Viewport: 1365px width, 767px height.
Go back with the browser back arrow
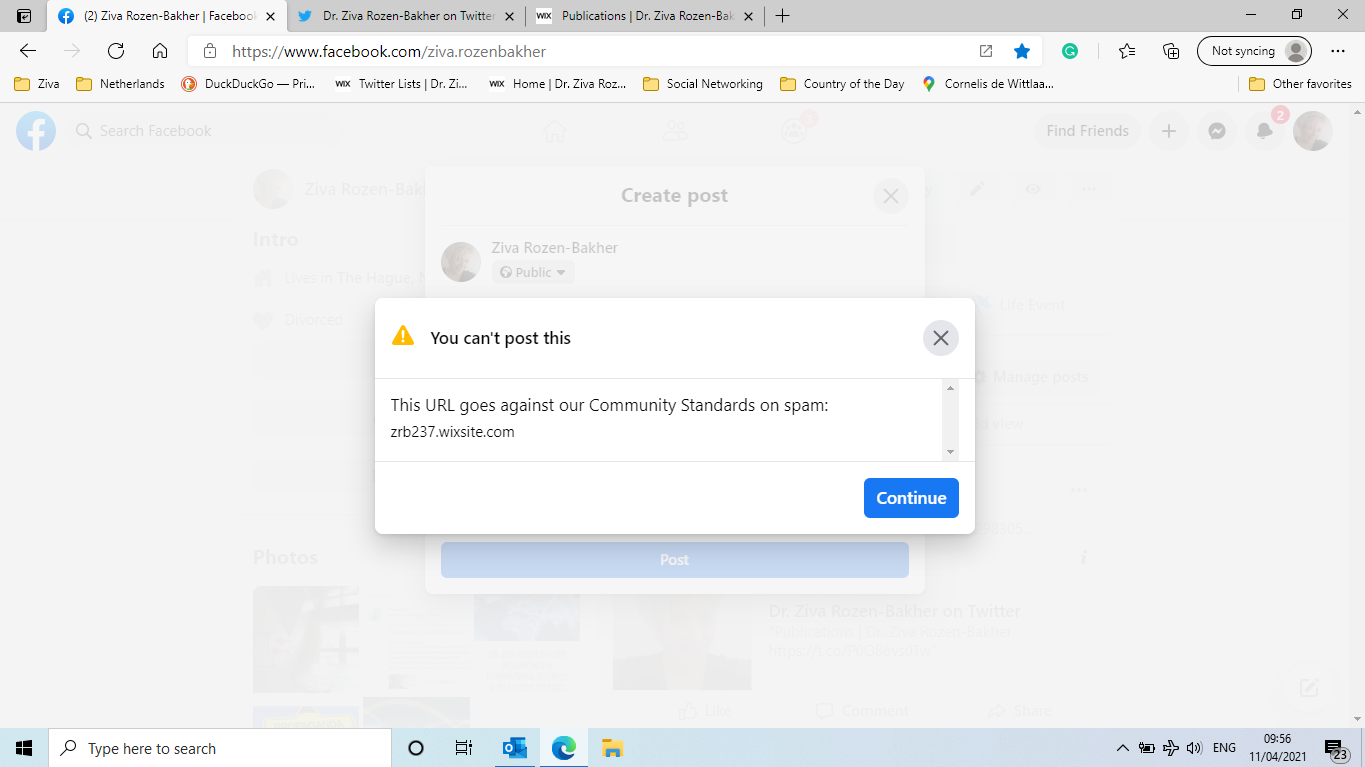click(x=28, y=51)
